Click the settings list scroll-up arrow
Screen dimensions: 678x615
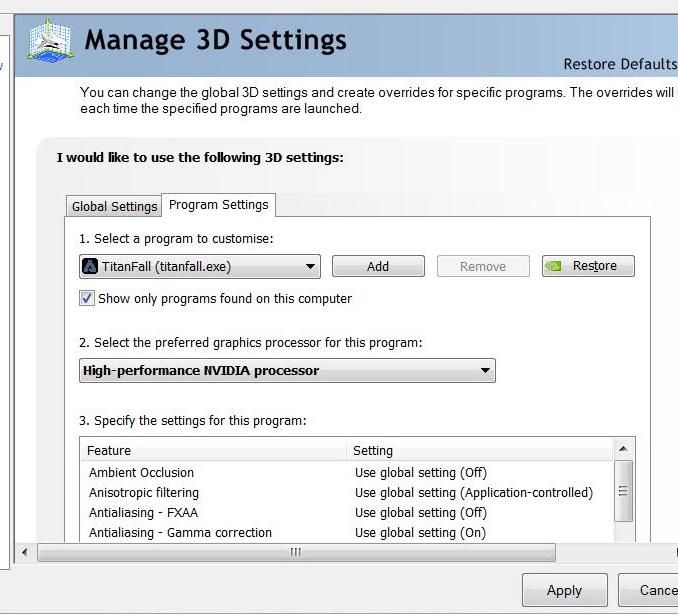[x=623, y=449]
